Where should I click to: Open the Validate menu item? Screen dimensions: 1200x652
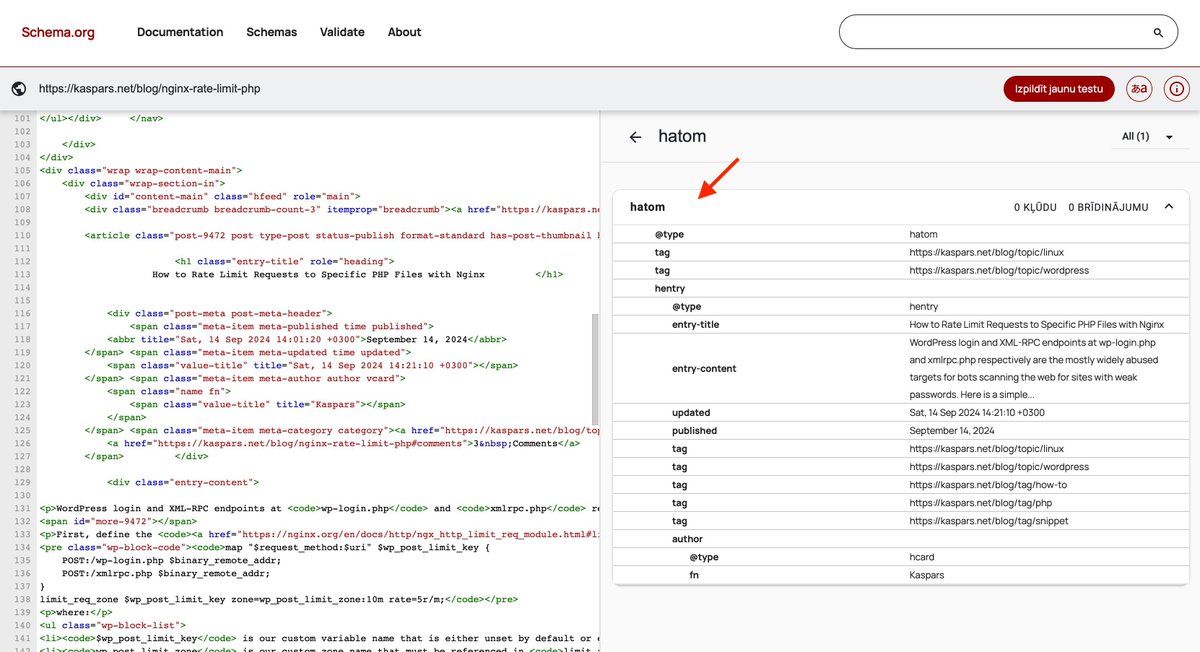click(x=342, y=32)
